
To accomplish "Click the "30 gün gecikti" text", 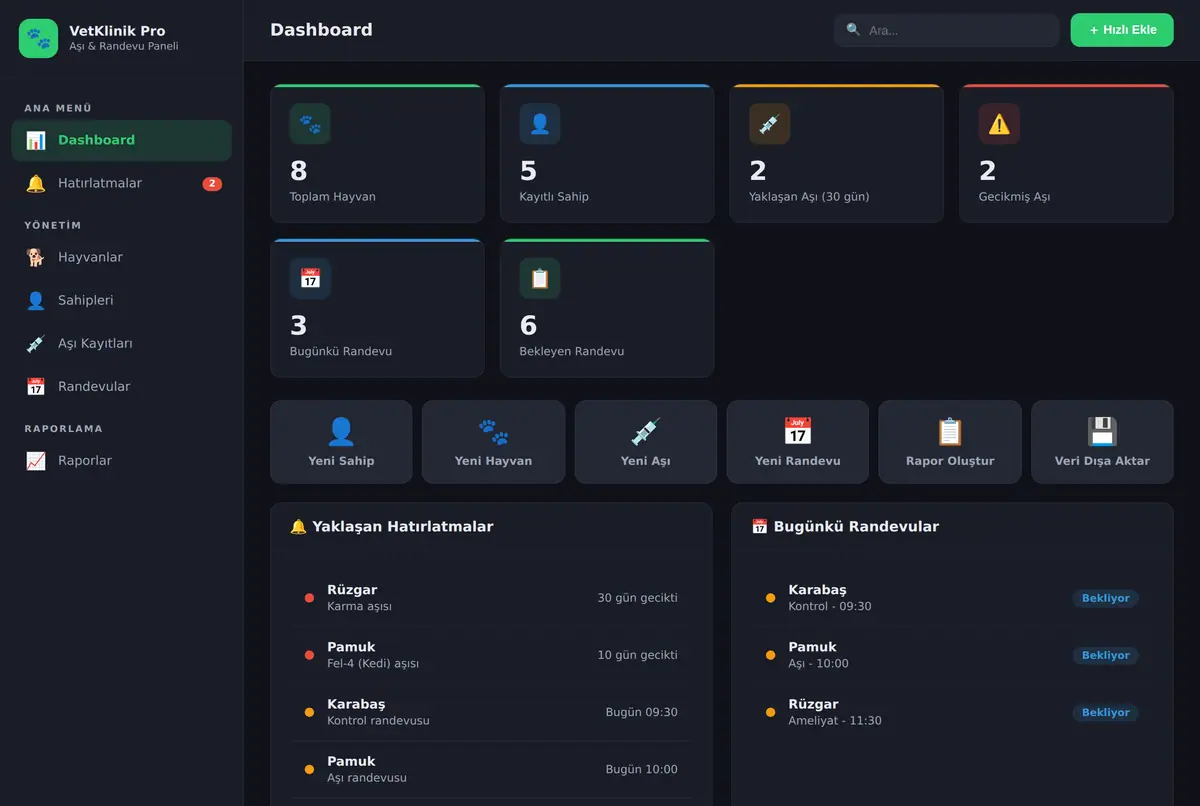I will (638, 598).
